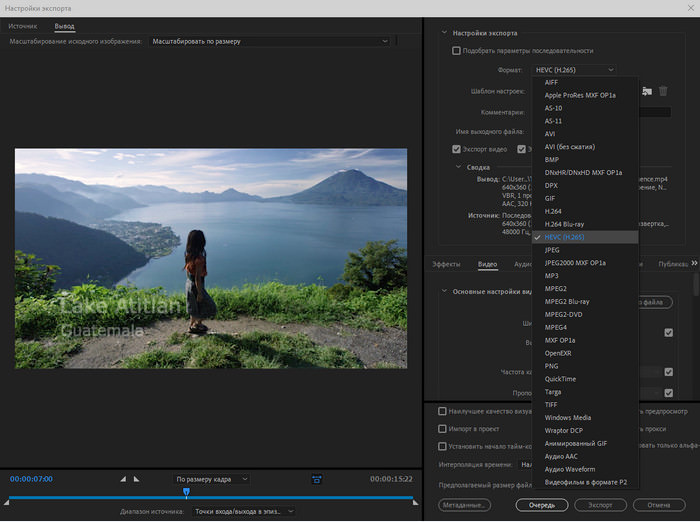
Task: Toggle 'Экспорт видео' checkbox
Action: click(x=456, y=149)
